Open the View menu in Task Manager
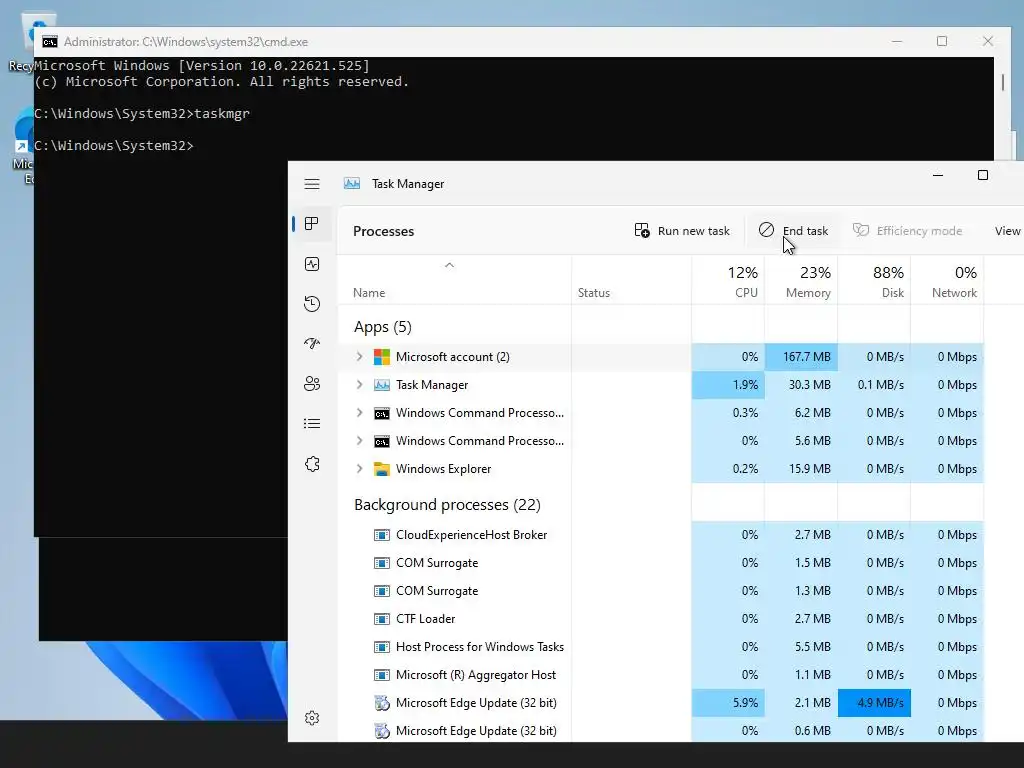This screenshot has height=768, width=1024. point(1007,231)
